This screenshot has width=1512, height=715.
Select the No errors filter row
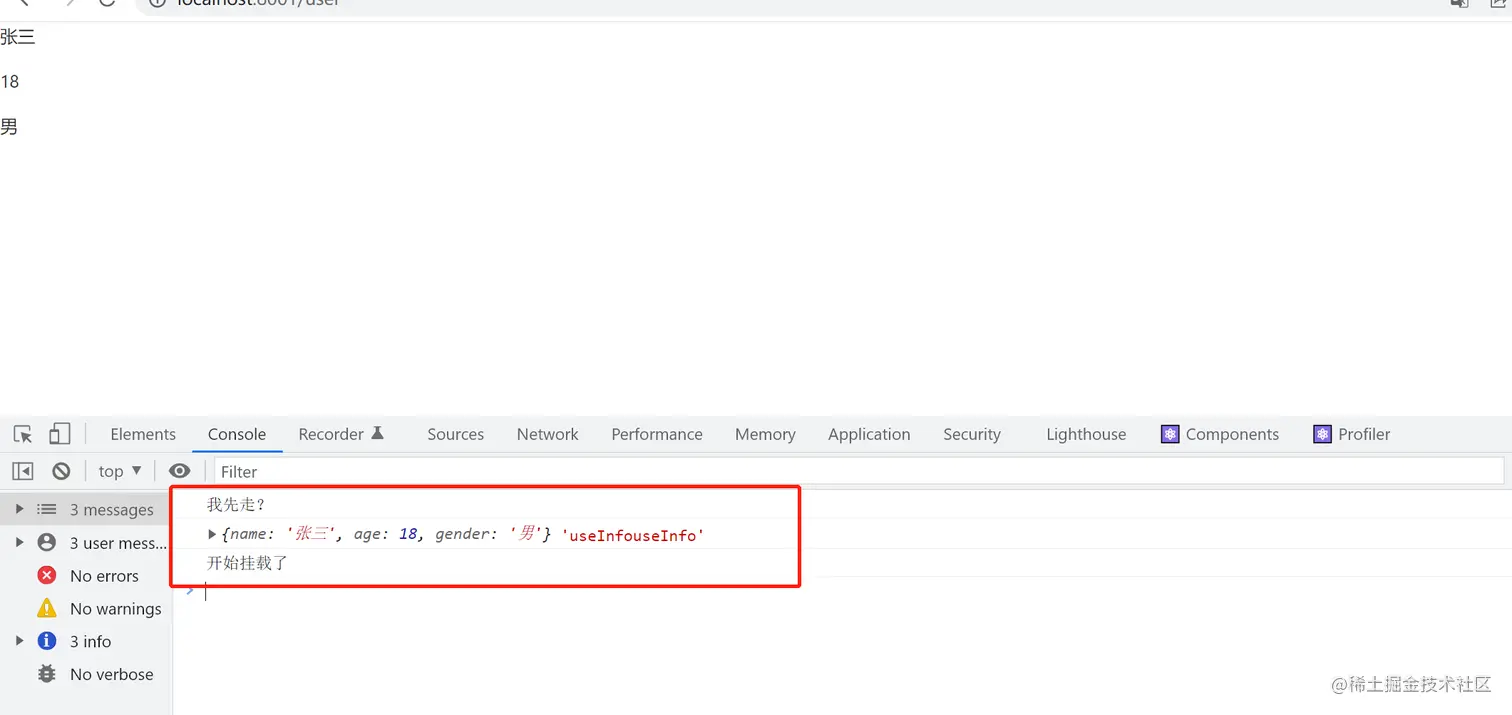click(86, 576)
